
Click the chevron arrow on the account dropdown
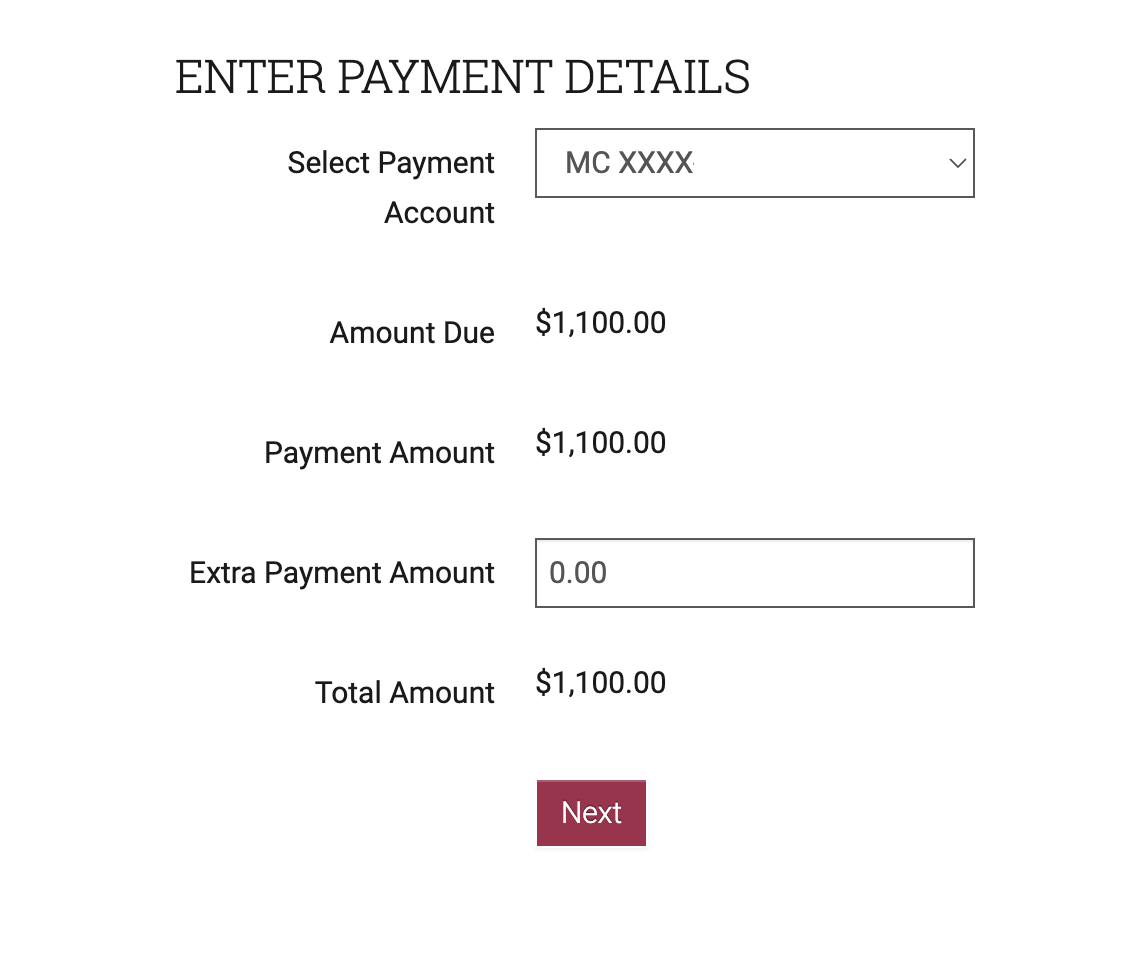coord(957,163)
